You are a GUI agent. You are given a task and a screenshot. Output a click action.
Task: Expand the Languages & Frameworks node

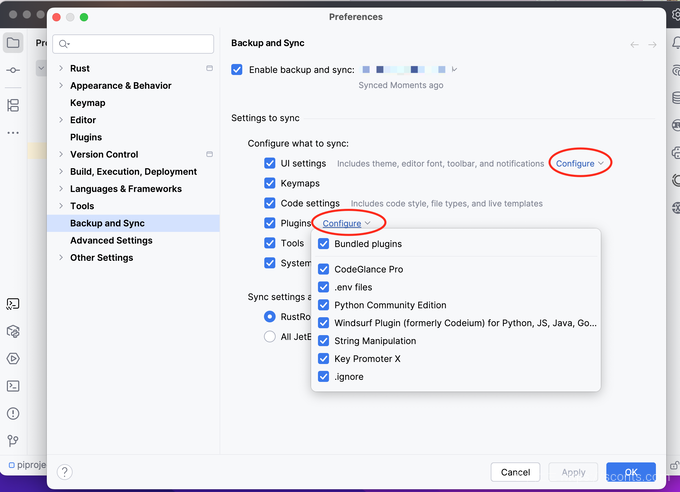click(61, 189)
